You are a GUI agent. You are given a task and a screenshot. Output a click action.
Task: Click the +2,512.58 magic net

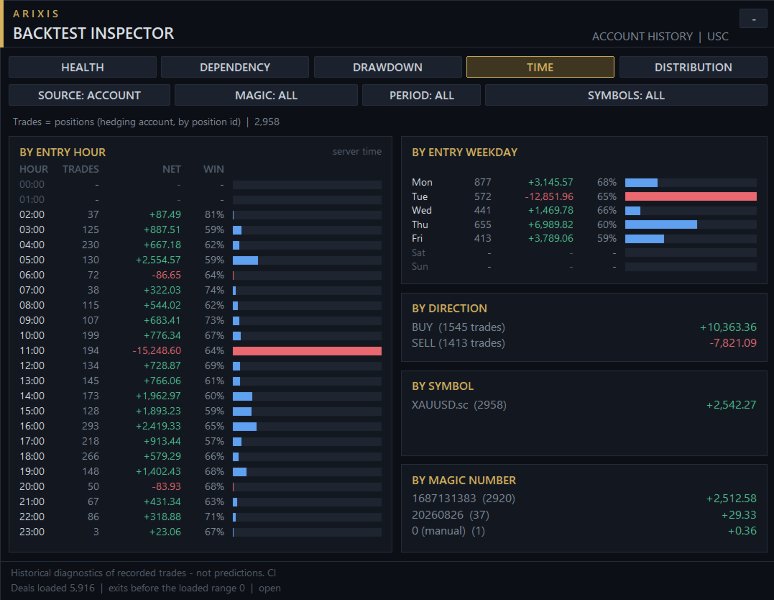click(731, 498)
